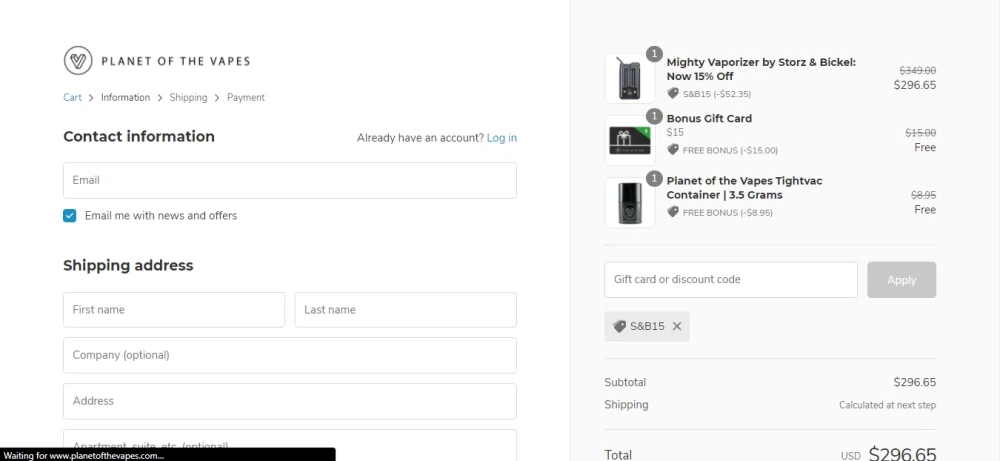Click the Planet of the Vapes Tightvac Container title
Image resolution: width=1000 pixels, height=461 pixels.
coord(744,187)
